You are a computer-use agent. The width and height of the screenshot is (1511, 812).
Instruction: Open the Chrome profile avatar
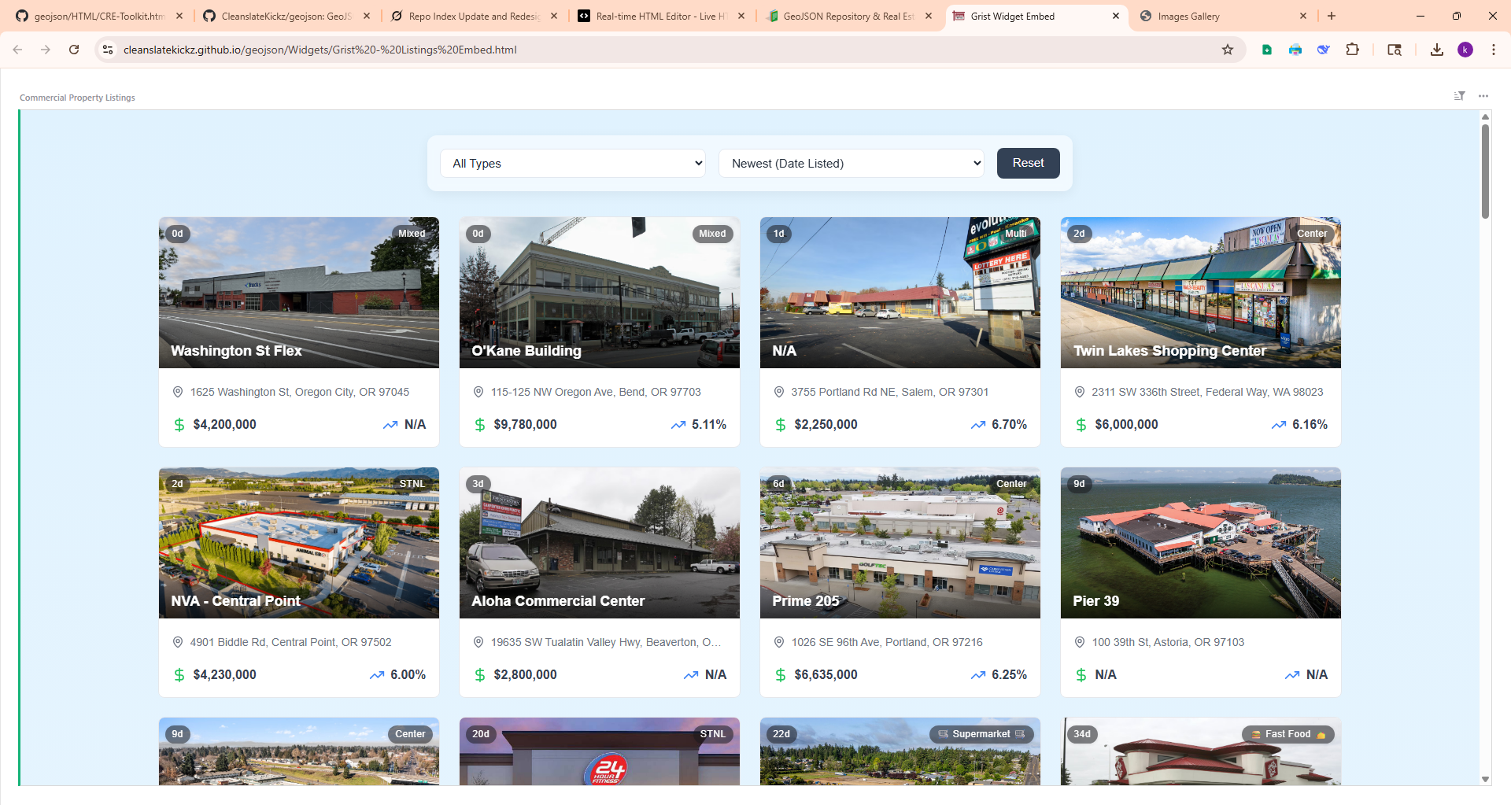(1465, 50)
